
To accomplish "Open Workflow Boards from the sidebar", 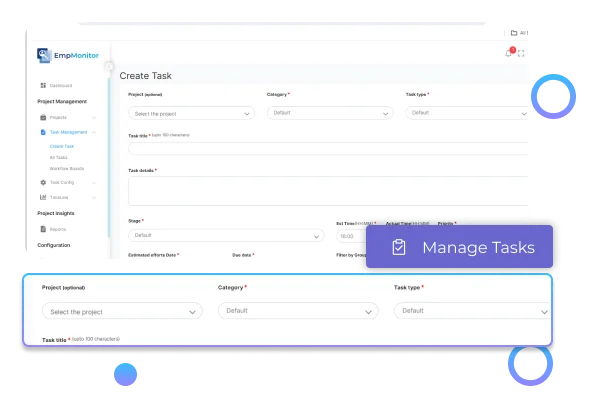I will [66, 168].
